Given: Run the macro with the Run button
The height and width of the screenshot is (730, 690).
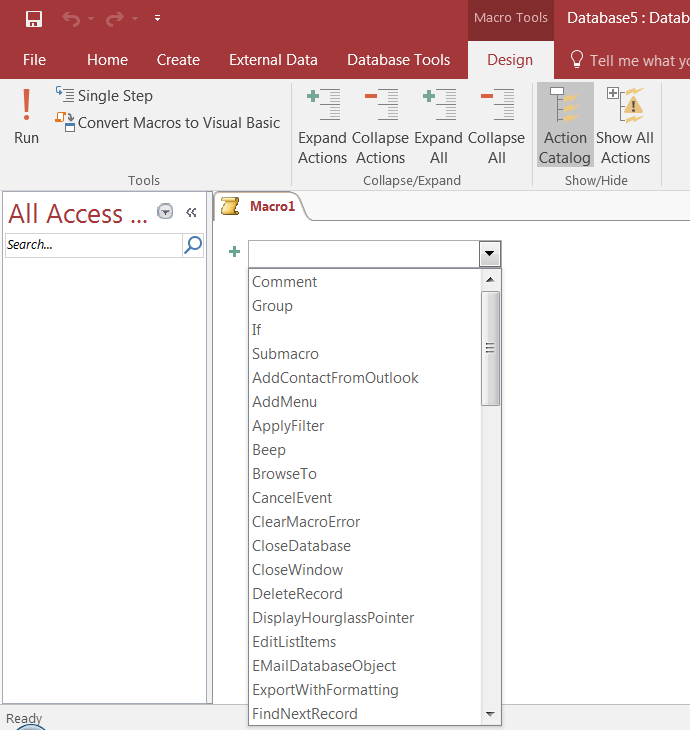Looking at the screenshot, I should (27, 116).
